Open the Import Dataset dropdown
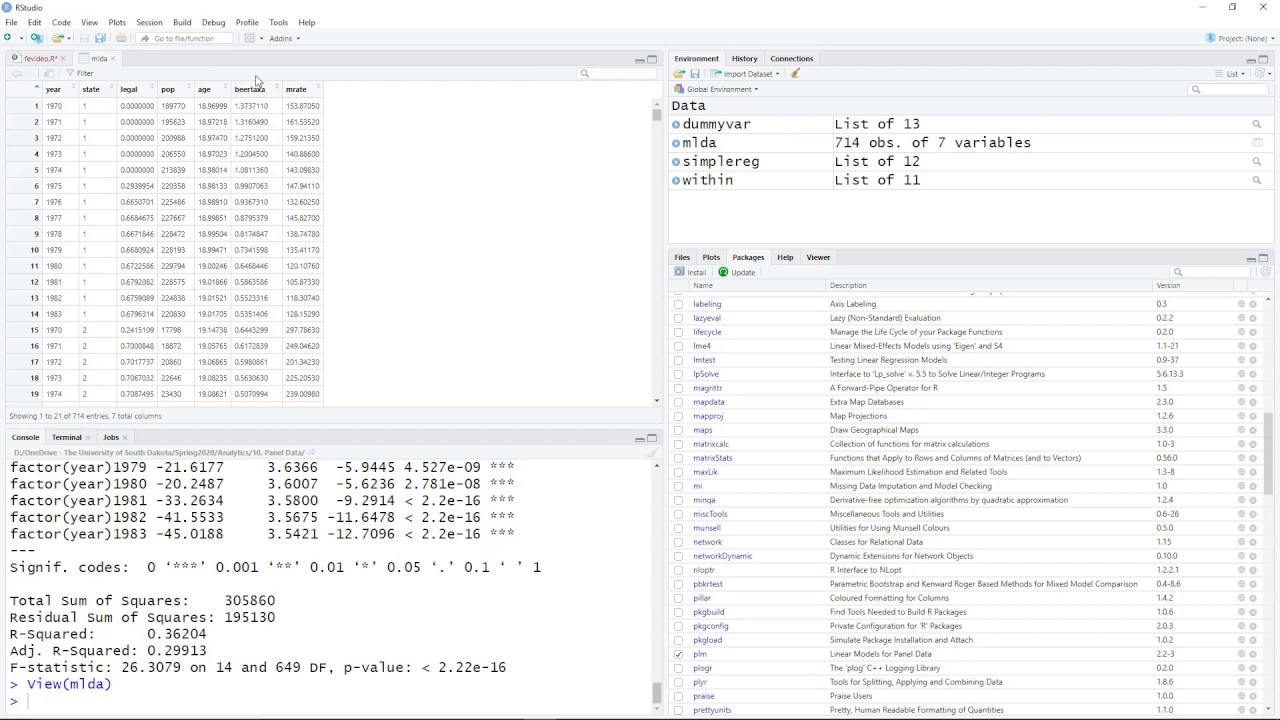Viewport: 1280px width, 720px height. [x=745, y=73]
